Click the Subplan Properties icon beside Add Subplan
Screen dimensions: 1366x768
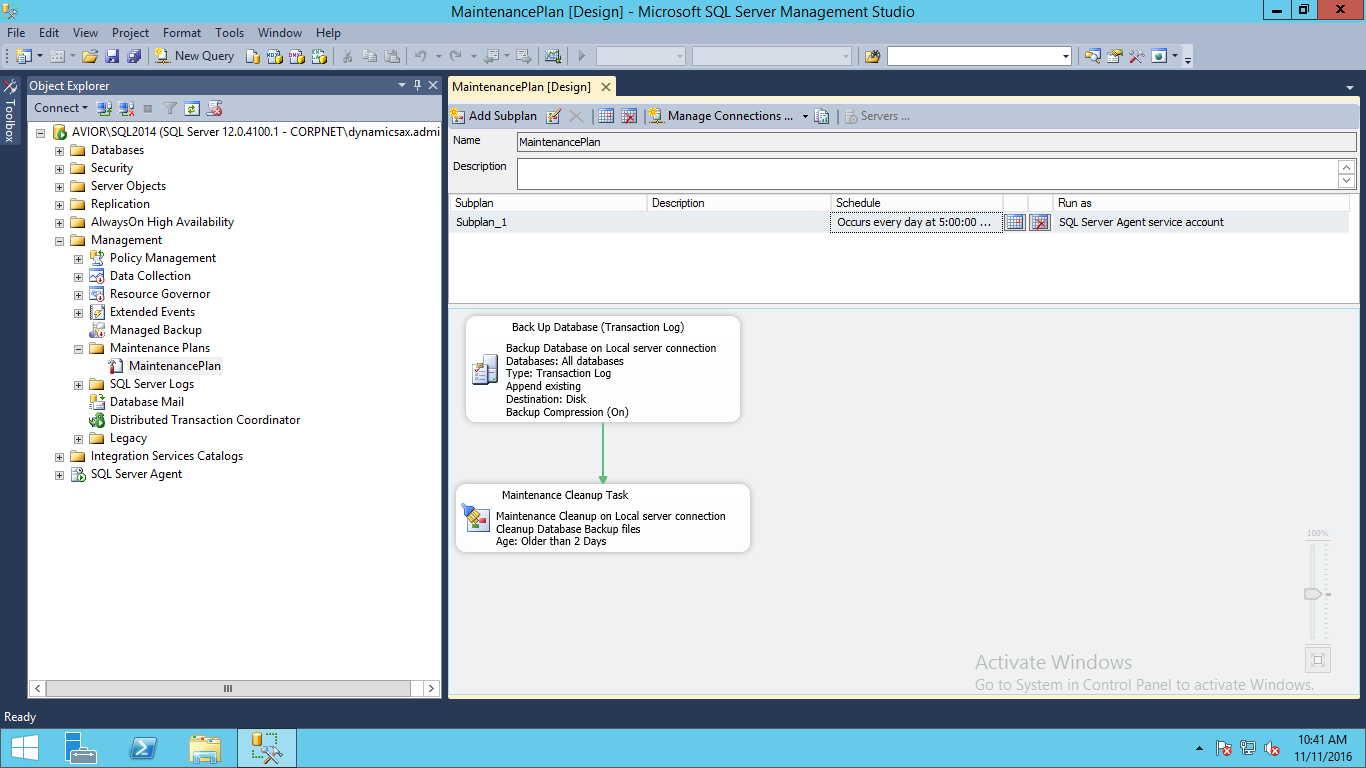point(554,116)
